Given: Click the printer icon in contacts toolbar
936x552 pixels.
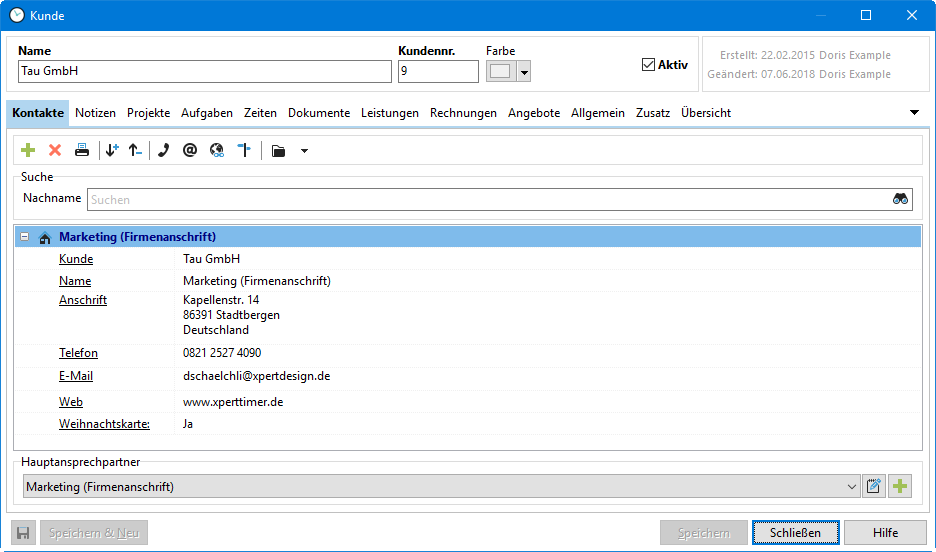Looking at the screenshot, I should point(82,150).
